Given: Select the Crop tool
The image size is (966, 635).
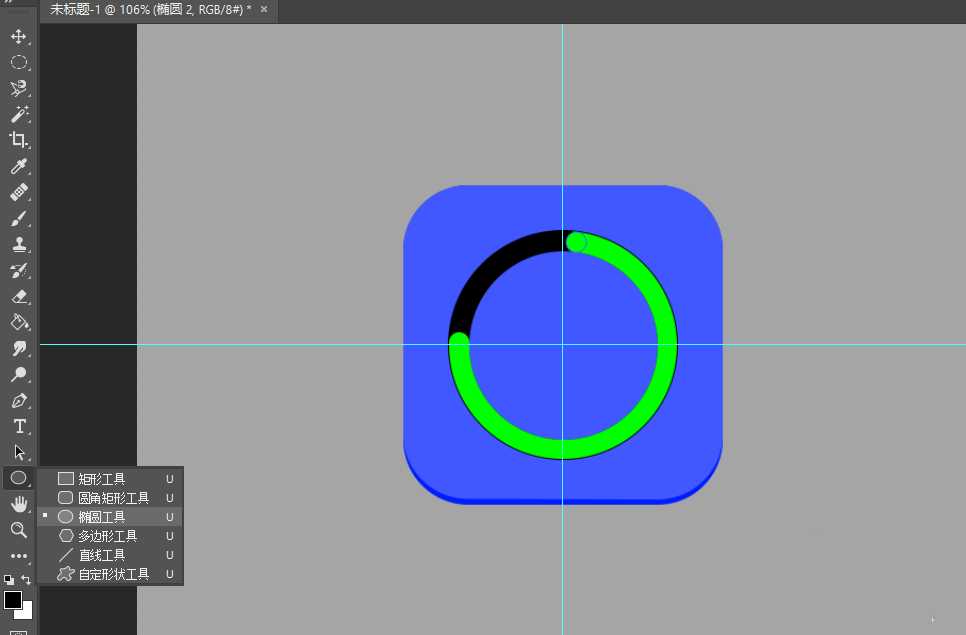Looking at the screenshot, I should (18, 140).
